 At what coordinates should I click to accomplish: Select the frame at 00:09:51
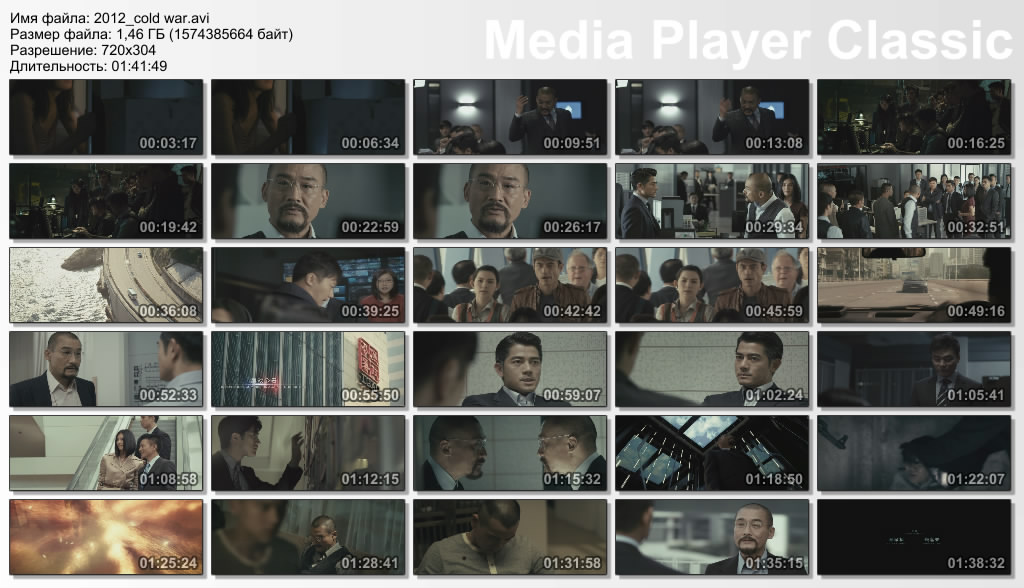pyautogui.click(x=510, y=117)
